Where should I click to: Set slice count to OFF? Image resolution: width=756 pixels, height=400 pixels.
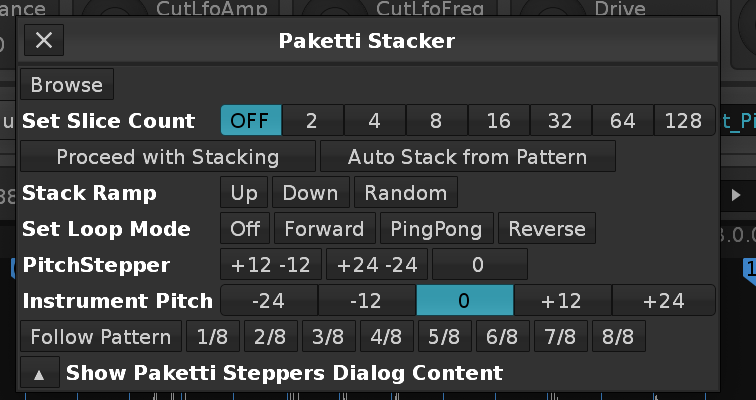point(251,121)
